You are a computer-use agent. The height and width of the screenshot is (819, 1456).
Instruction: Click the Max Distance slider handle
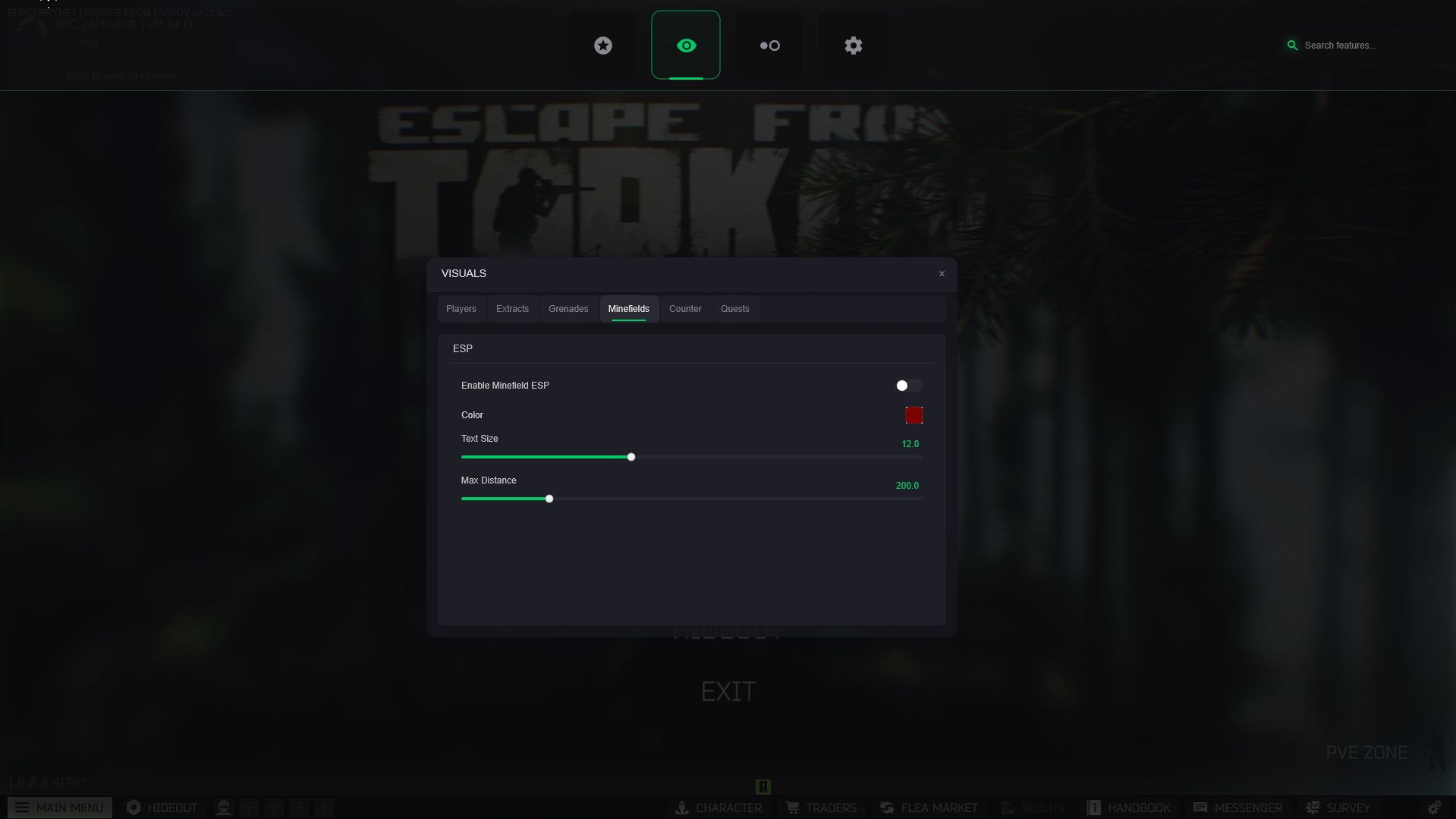pos(549,499)
